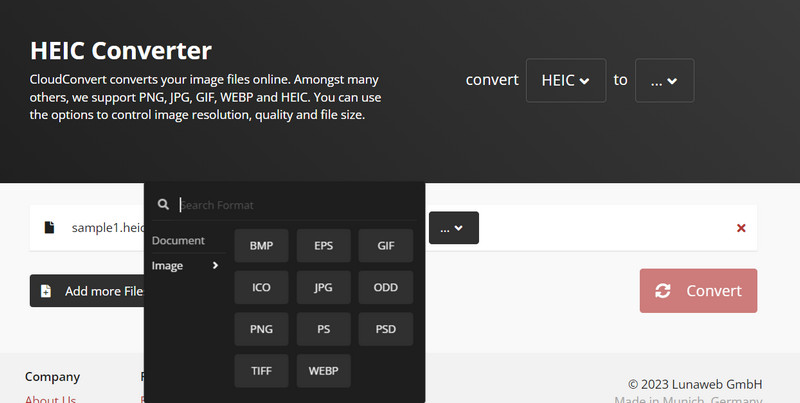
Task: Choose JPG as output format
Action: coord(323,288)
